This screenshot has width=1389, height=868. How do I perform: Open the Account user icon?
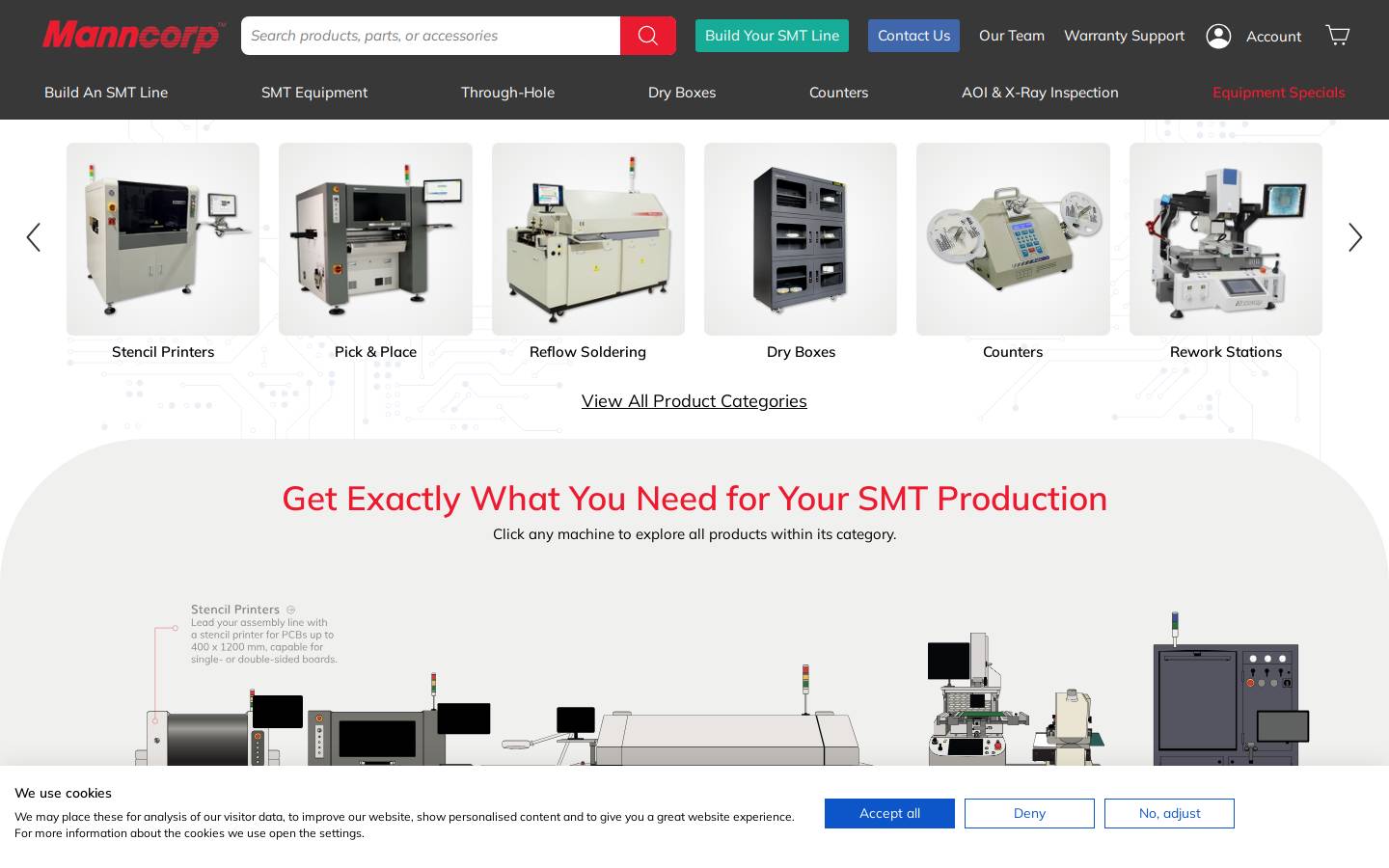click(1218, 37)
